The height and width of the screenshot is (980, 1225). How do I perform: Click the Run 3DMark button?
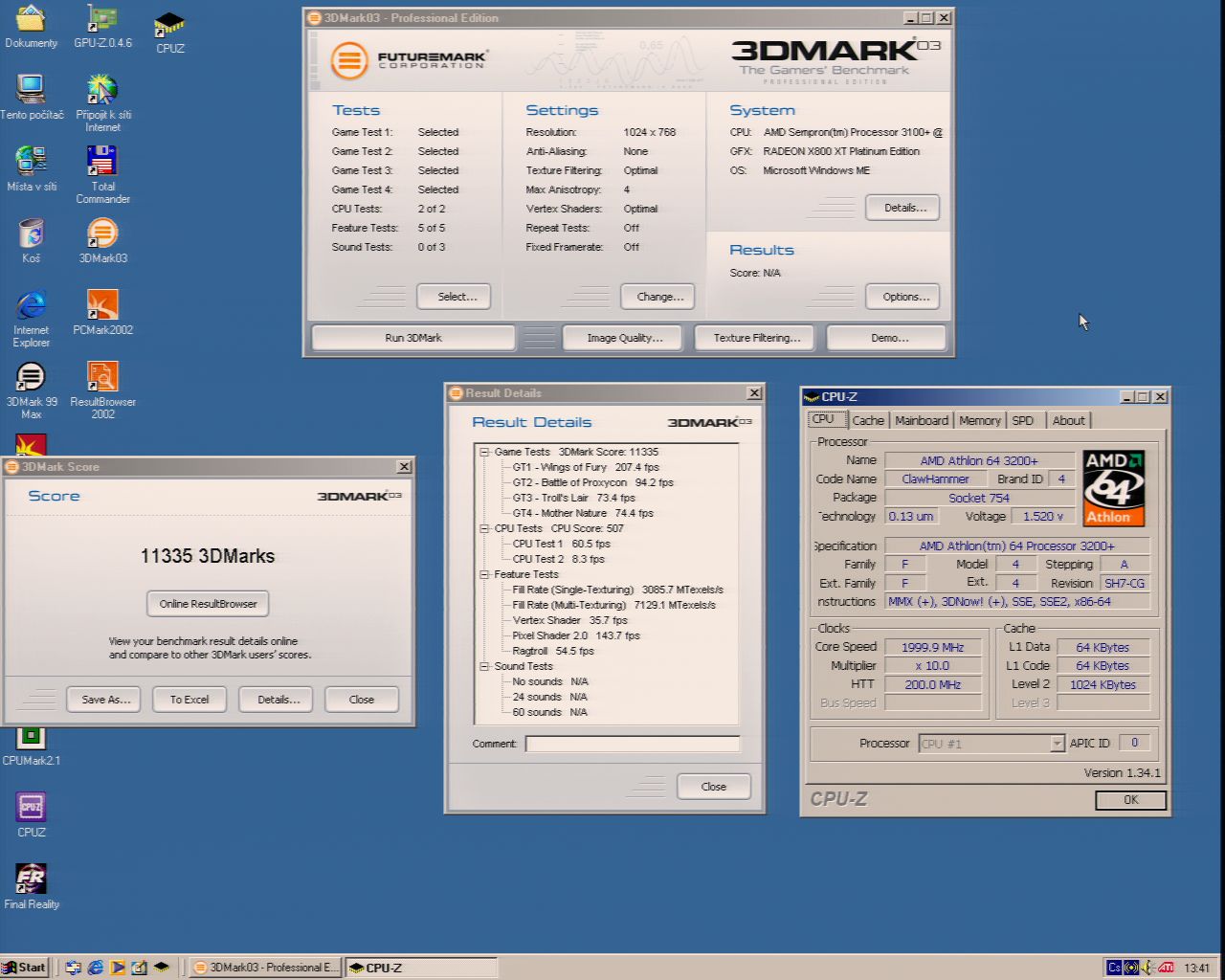pyautogui.click(x=413, y=338)
